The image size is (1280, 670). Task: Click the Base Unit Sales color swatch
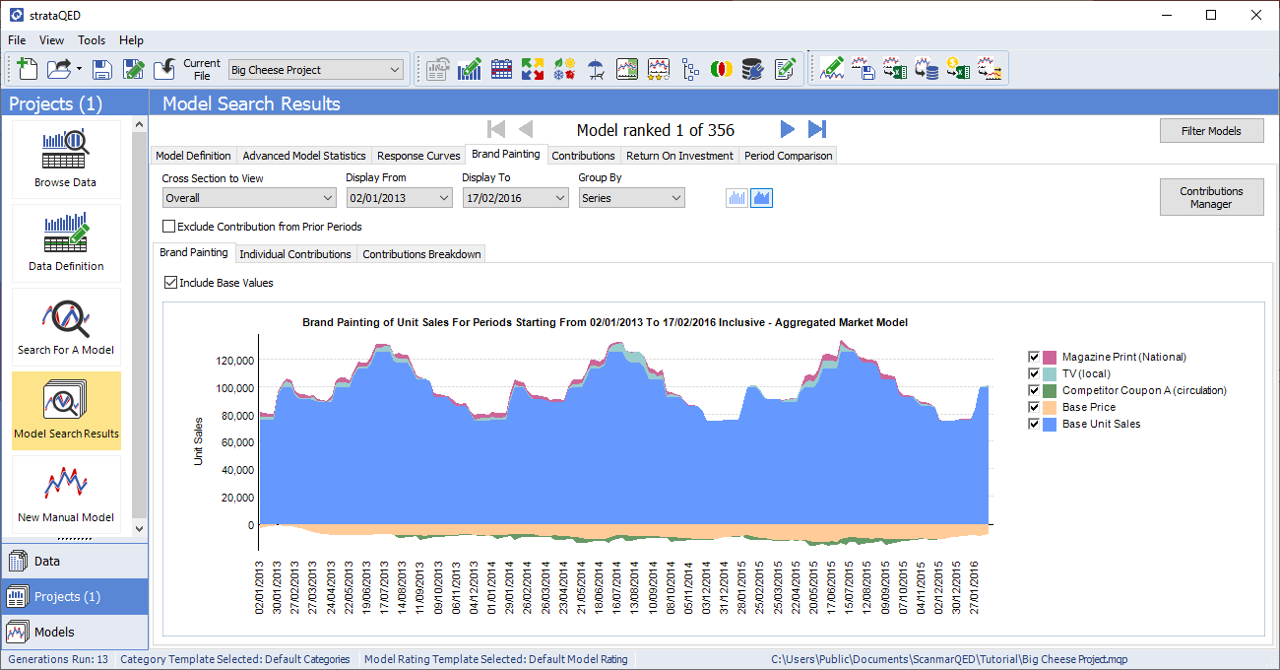[1050, 424]
